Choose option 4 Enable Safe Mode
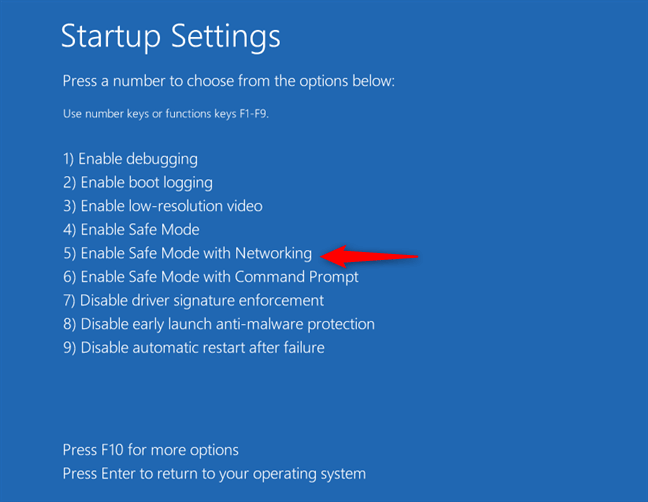The width and height of the screenshot is (648, 502). [x=131, y=230]
